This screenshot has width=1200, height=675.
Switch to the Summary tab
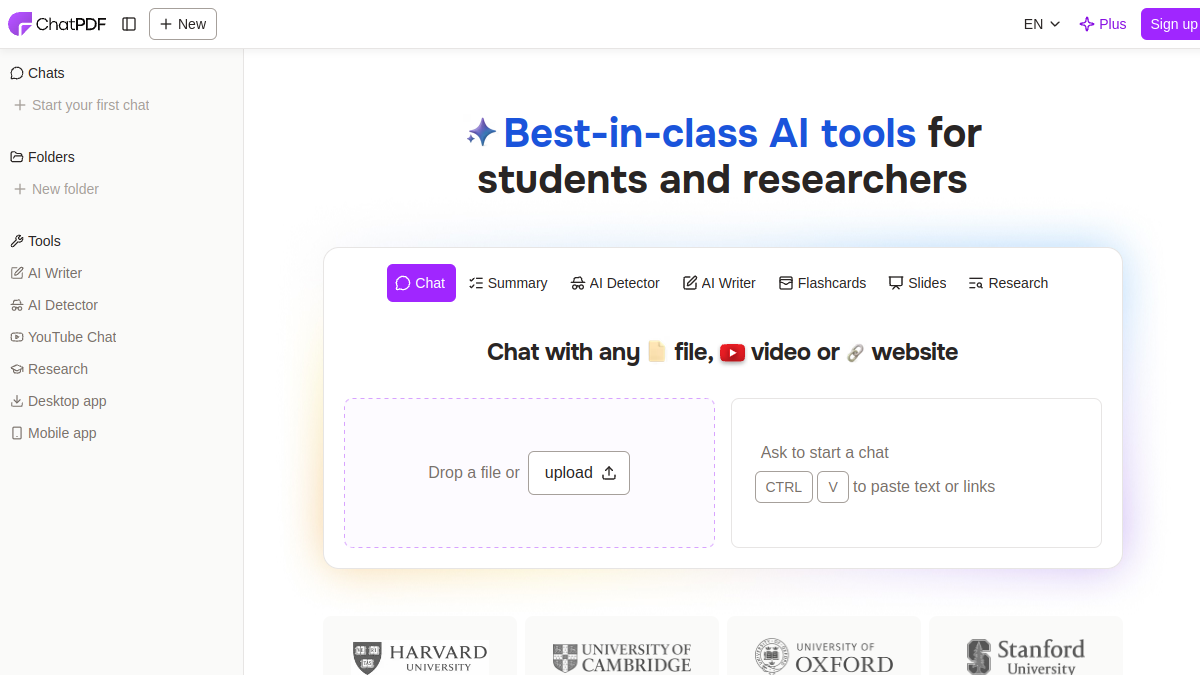508,283
